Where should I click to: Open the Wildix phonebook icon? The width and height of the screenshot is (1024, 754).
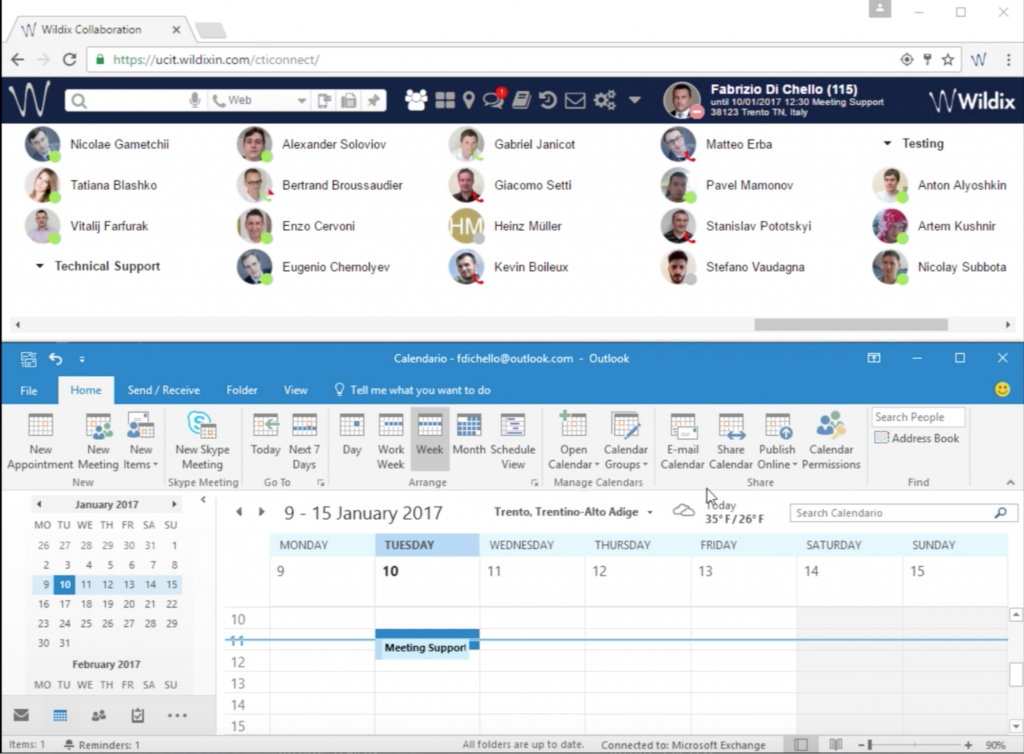(521, 100)
